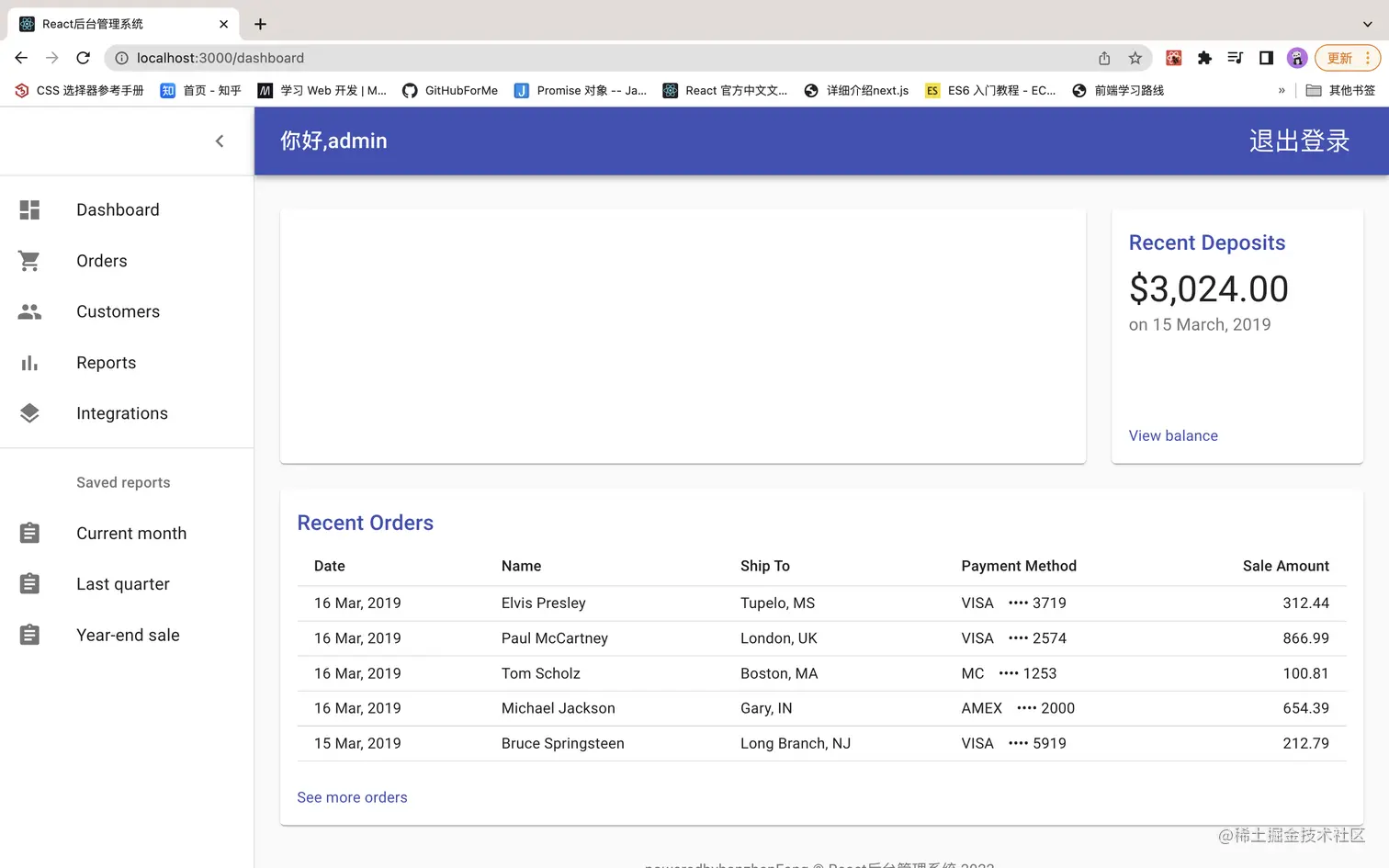Image resolution: width=1389 pixels, height=868 pixels.
Task: Open 详细介绍next.js bookmark
Action: pyautogui.click(x=856, y=90)
